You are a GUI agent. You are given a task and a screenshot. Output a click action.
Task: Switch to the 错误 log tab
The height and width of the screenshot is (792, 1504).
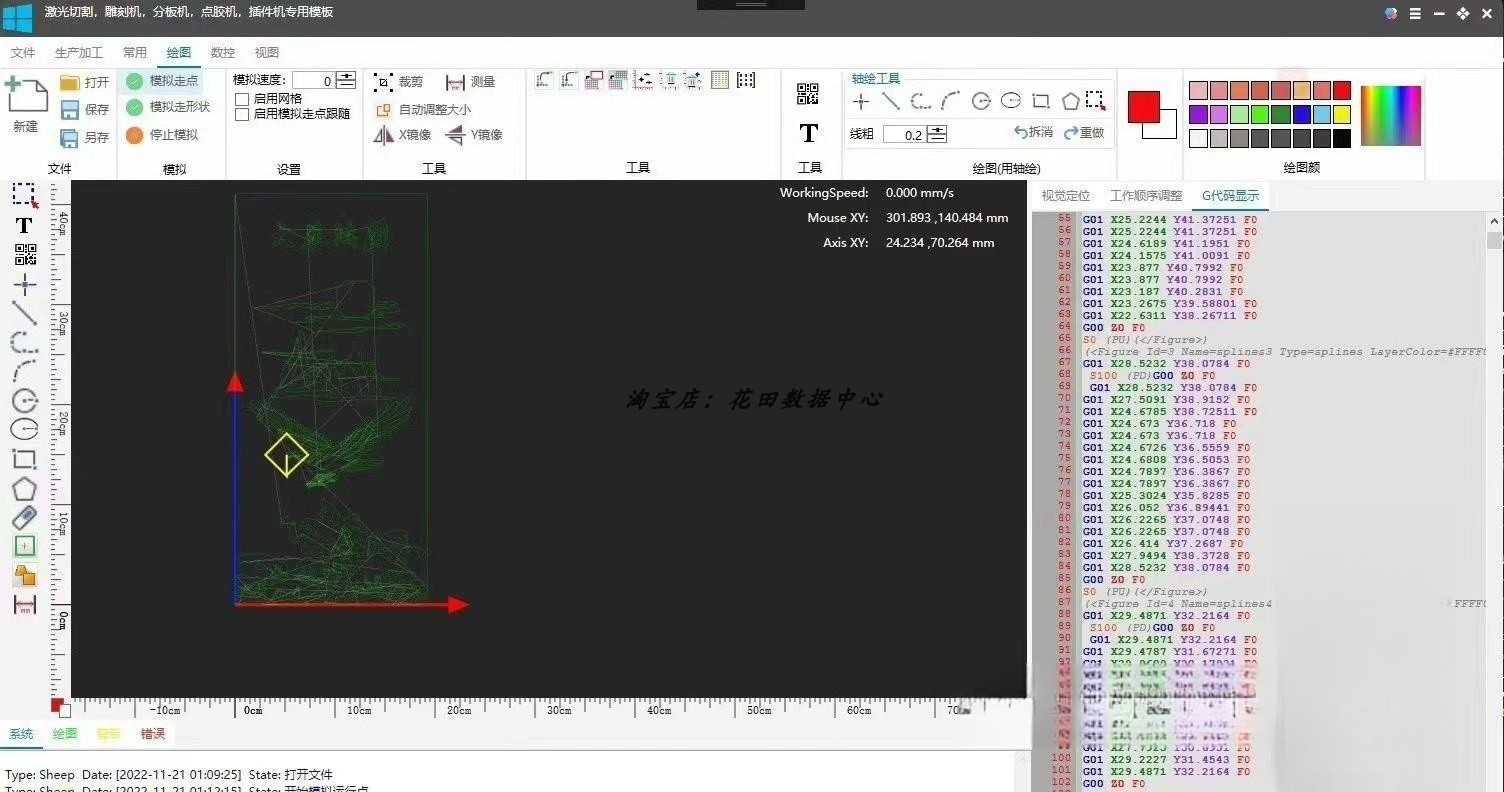click(x=153, y=734)
